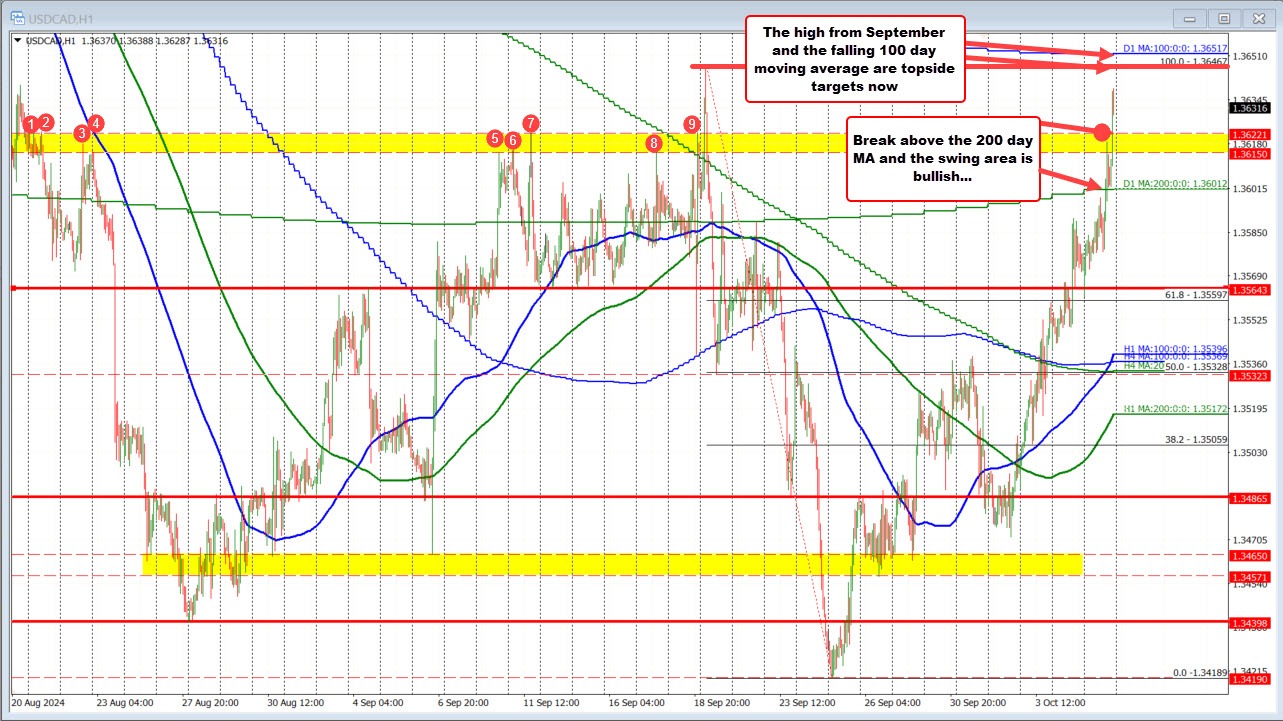Click the D1 MA:200 line label
Image resolution: width=1283 pixels, height=721 pixels.
(1176, 185)
